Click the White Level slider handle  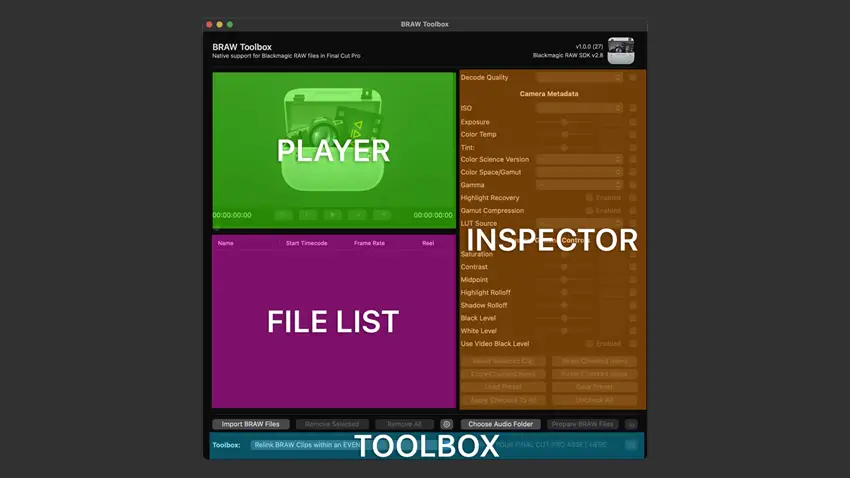point(564,331)
